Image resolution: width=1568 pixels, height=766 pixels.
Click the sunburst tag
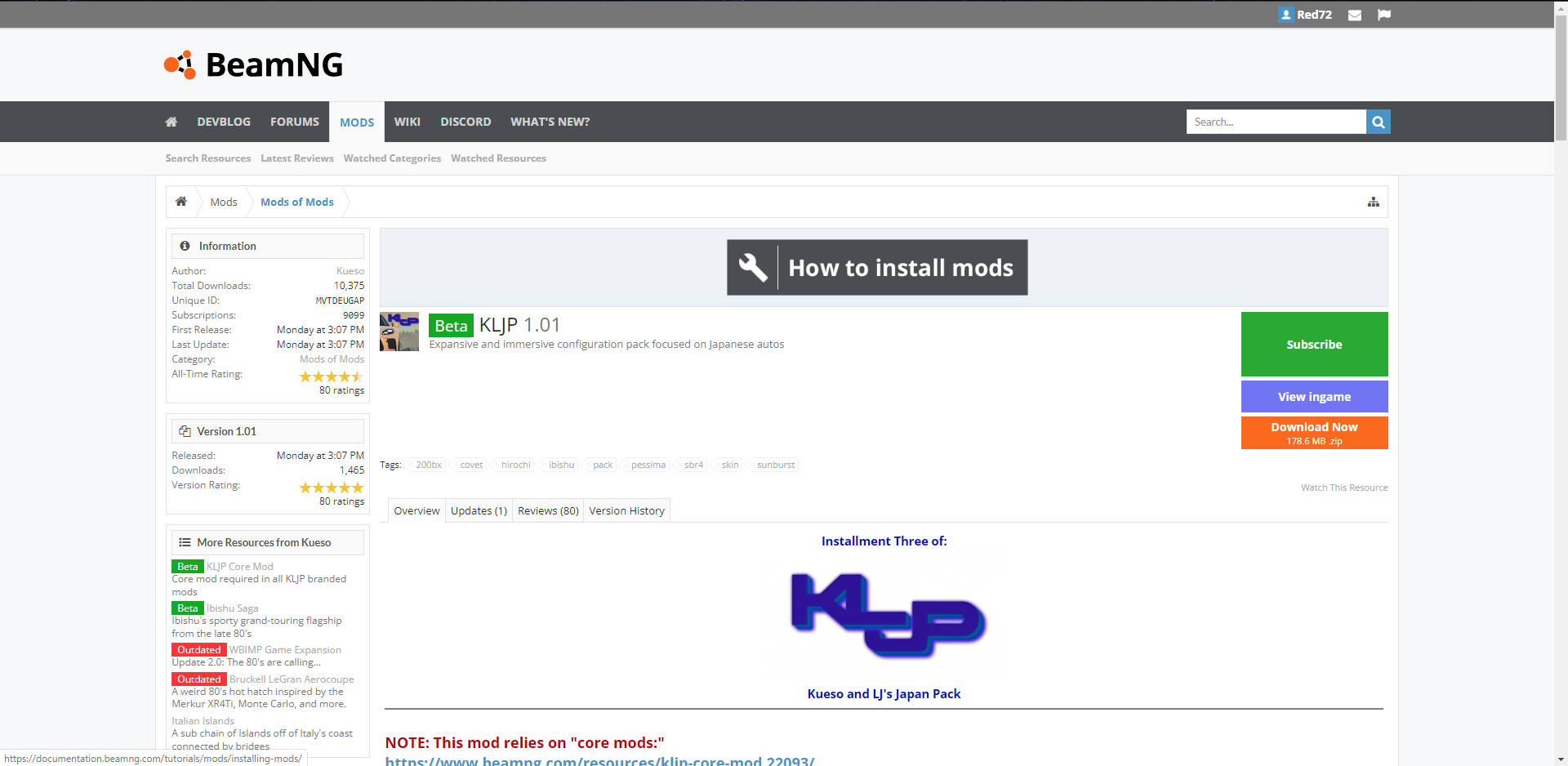click(775, 465)
